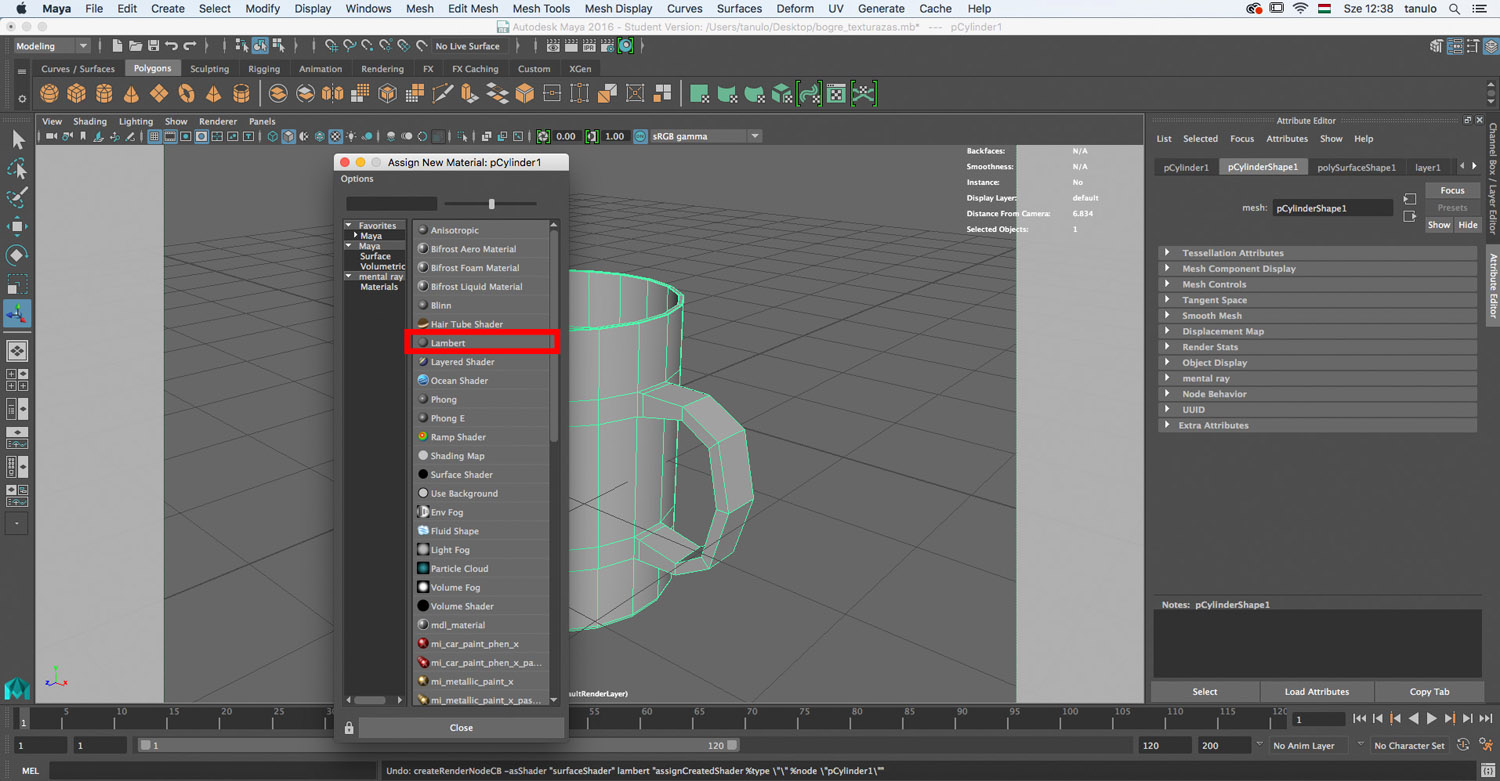Click the Load Attributes button
This screenshot has width=1500, height=781.
coord(1316,692)
